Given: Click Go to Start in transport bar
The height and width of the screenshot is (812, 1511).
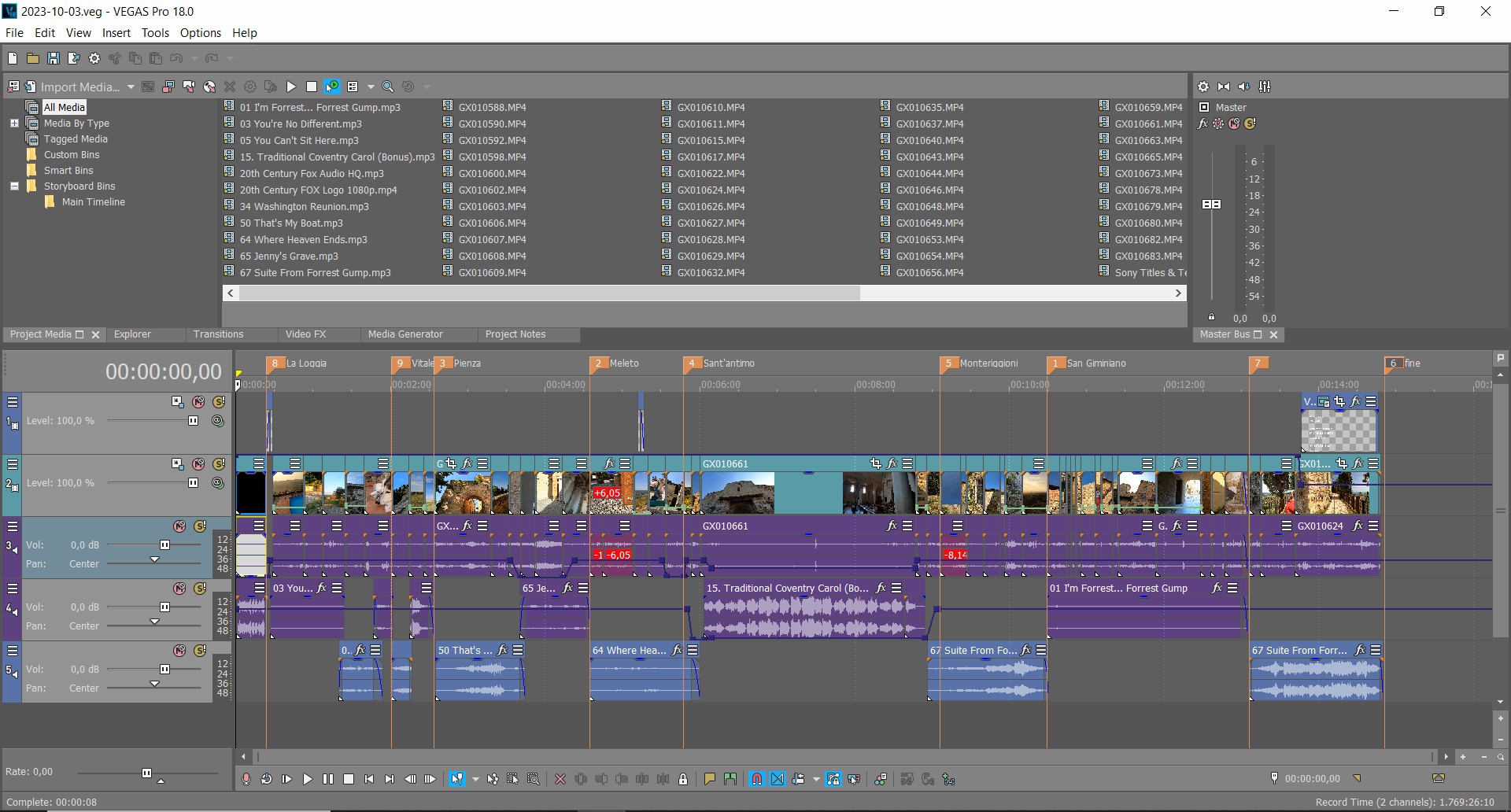Looking at the screenshot, I should tap(369, 779).
